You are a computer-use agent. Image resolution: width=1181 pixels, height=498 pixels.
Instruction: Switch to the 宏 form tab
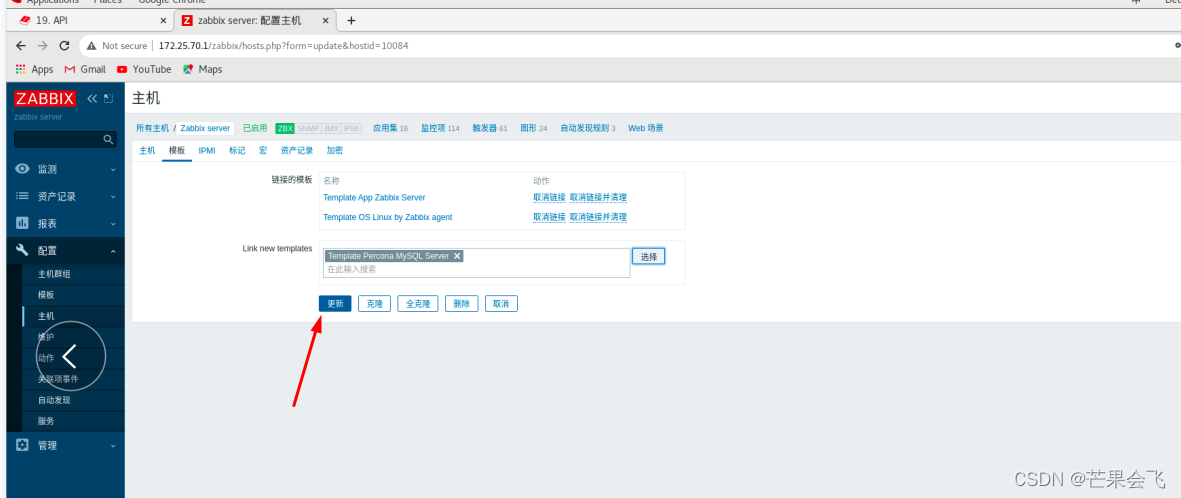(263, 151)
